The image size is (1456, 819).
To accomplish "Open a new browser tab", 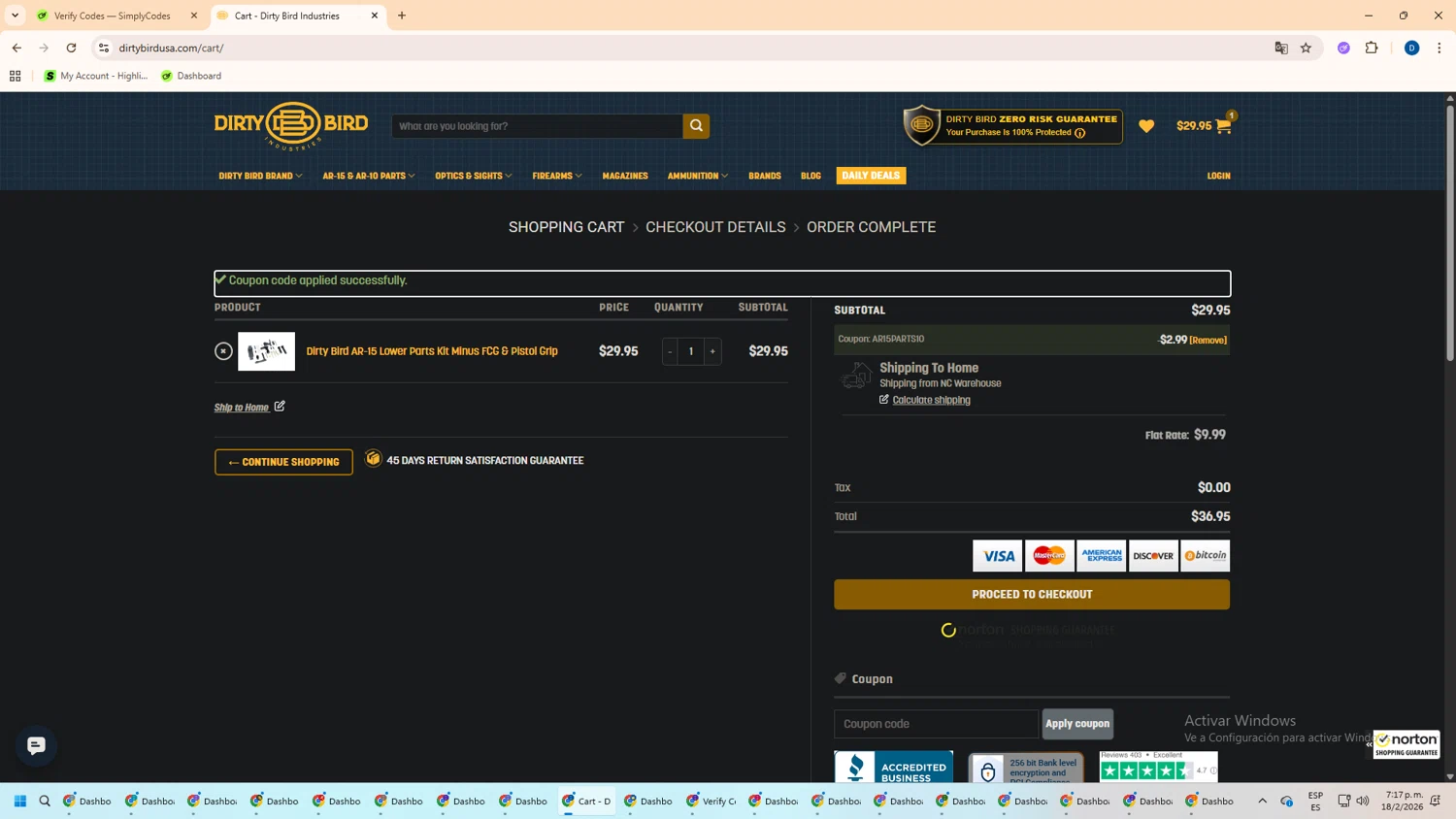I will (402, 16).
